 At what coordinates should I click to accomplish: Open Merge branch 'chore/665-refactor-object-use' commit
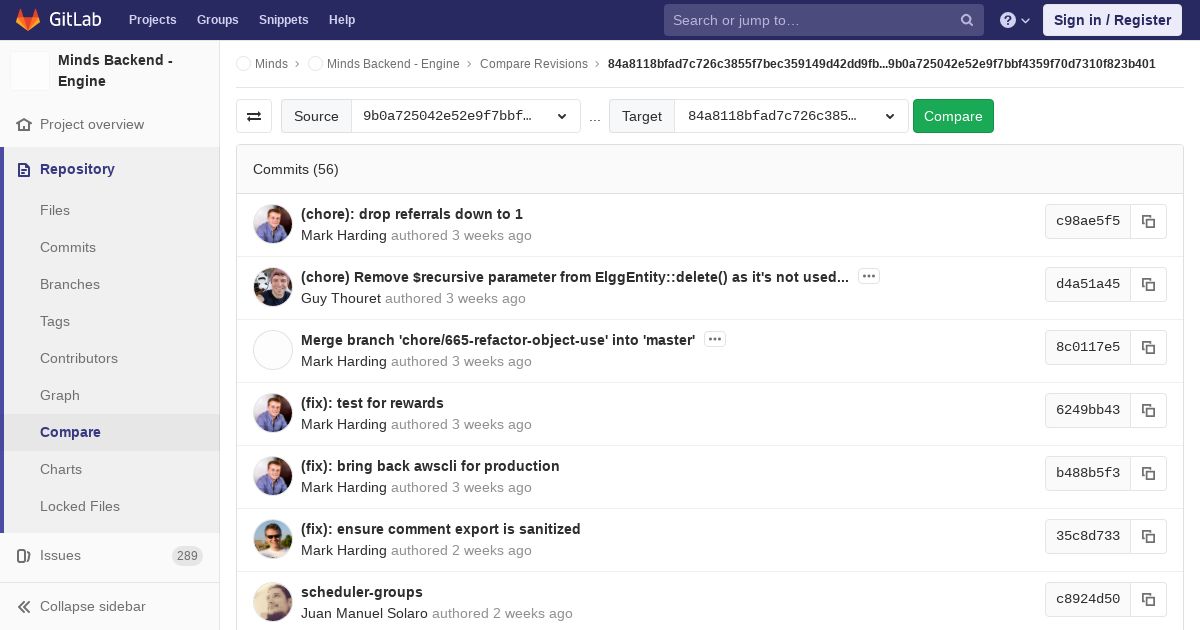pyautogui.click(x=498, y=340)
